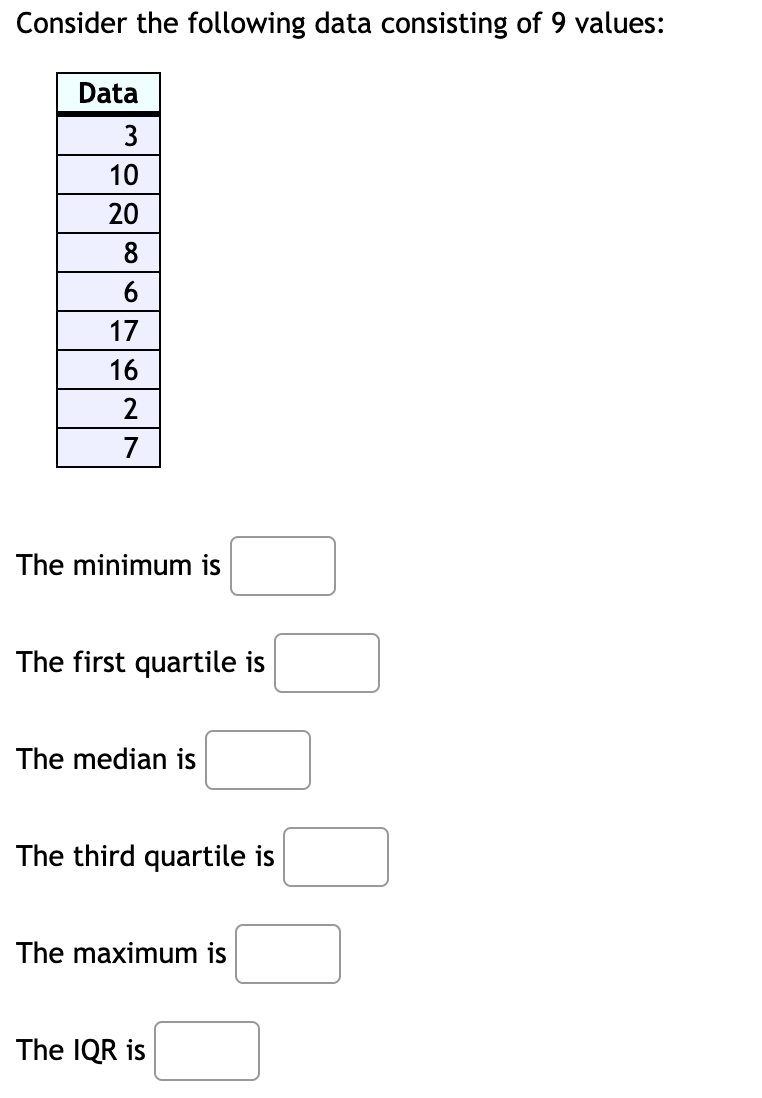Click the median answer input field

258,760
